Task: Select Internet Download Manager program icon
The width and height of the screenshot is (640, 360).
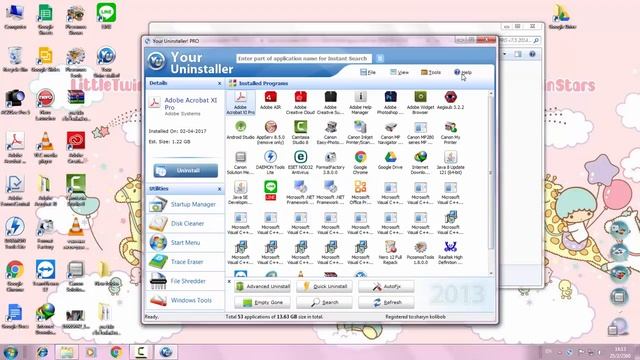Action: click(420, 162)
